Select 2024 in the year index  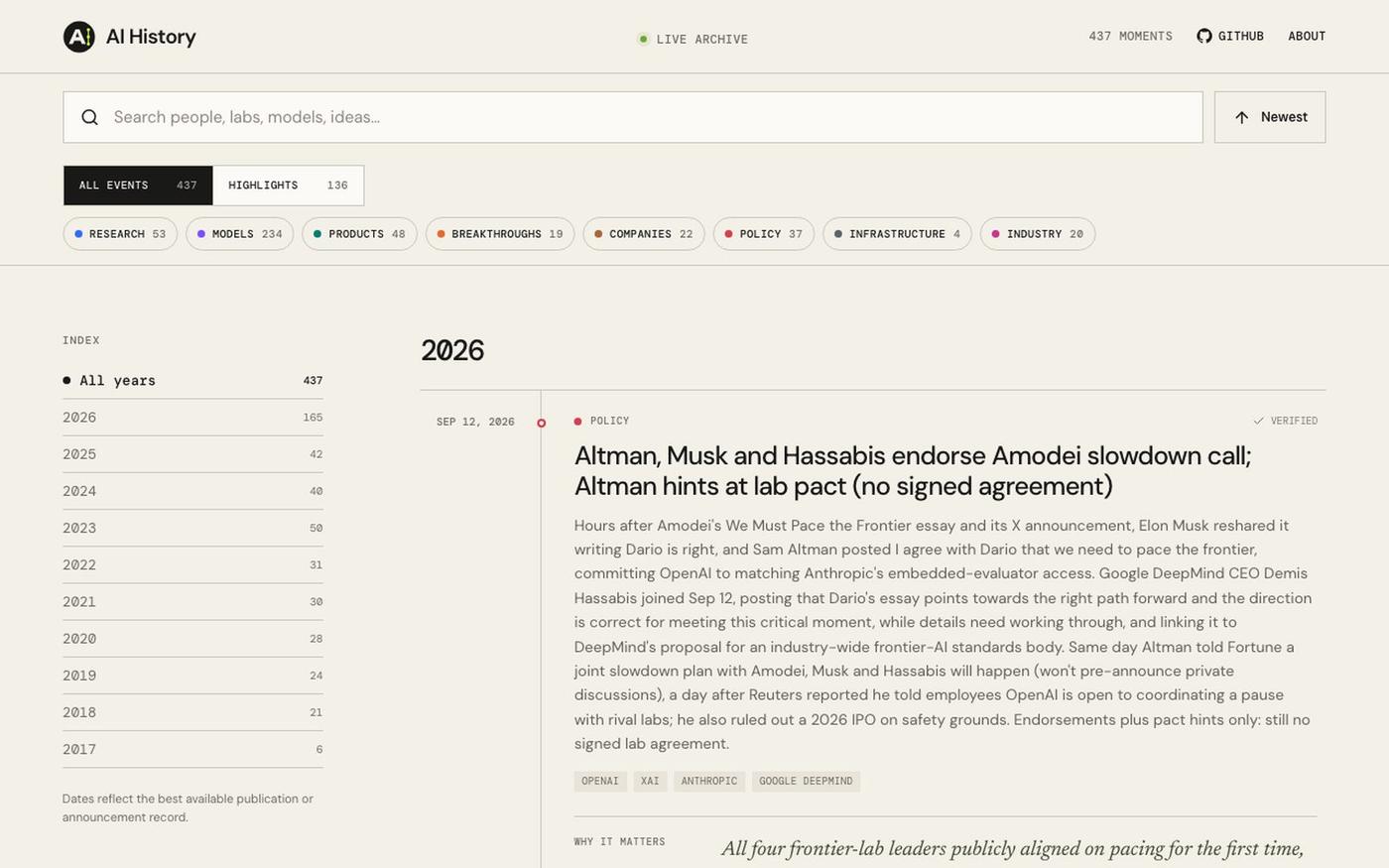(192, 491)
